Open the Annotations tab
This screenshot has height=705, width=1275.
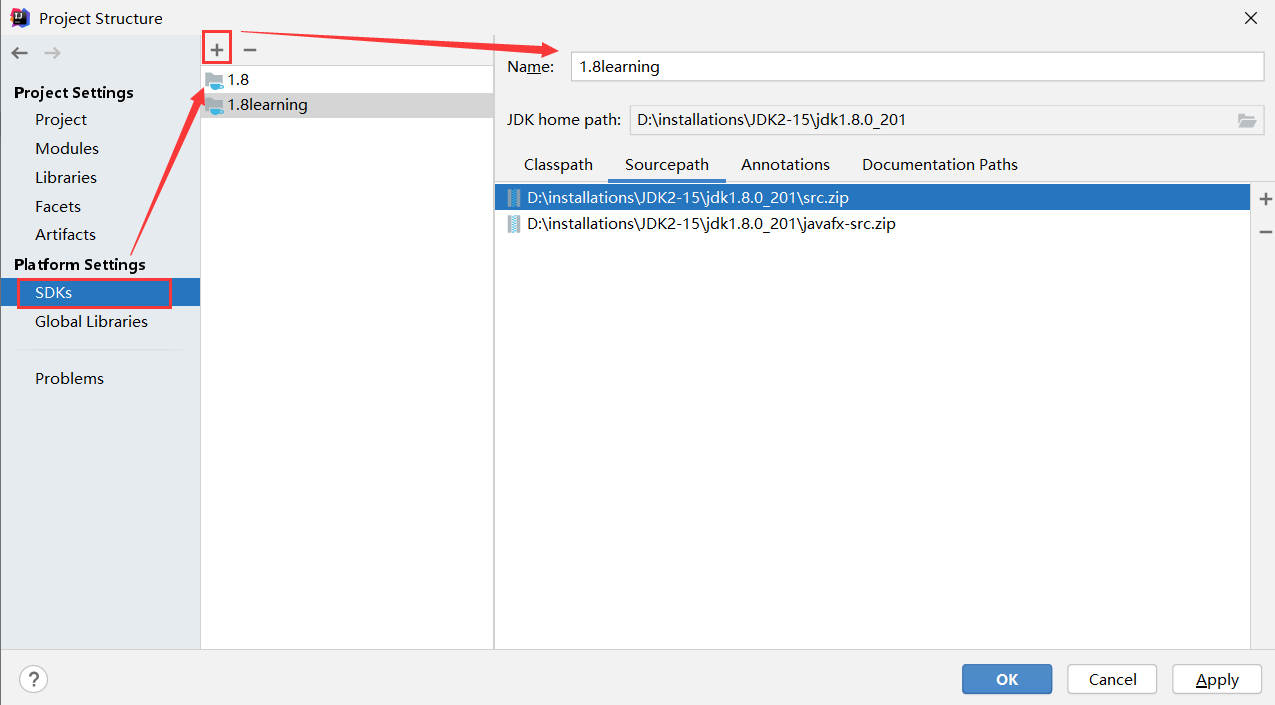[x=785, y=164]
